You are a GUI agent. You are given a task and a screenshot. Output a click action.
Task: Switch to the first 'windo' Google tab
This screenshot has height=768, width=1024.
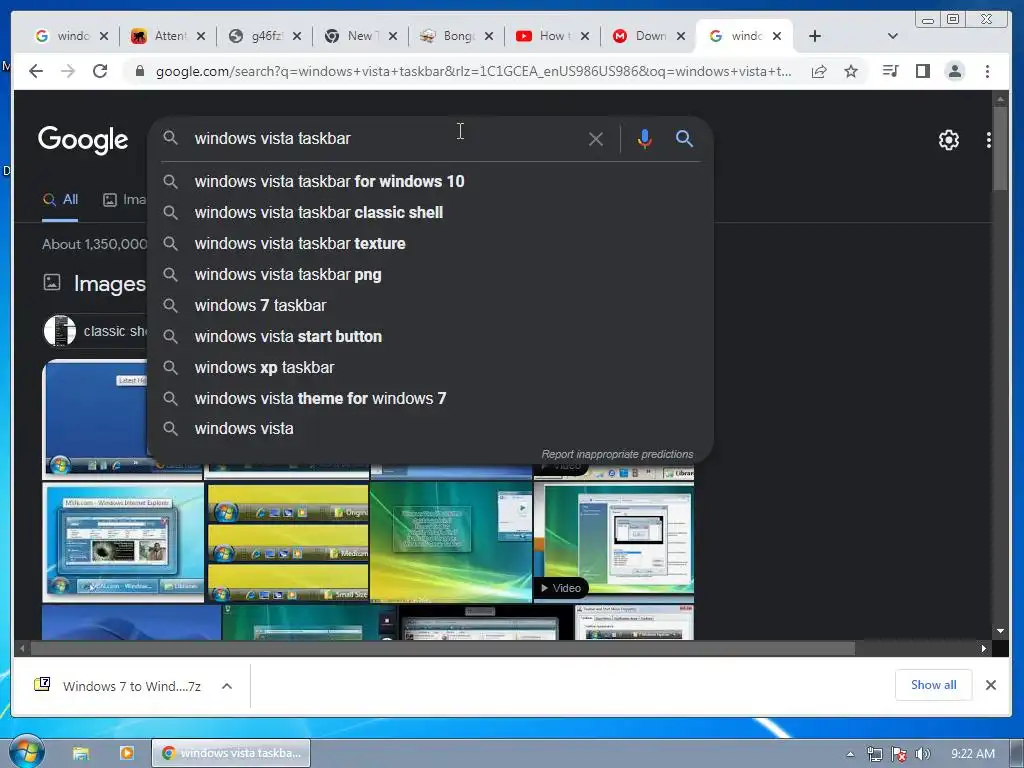[x=72, y=36]
